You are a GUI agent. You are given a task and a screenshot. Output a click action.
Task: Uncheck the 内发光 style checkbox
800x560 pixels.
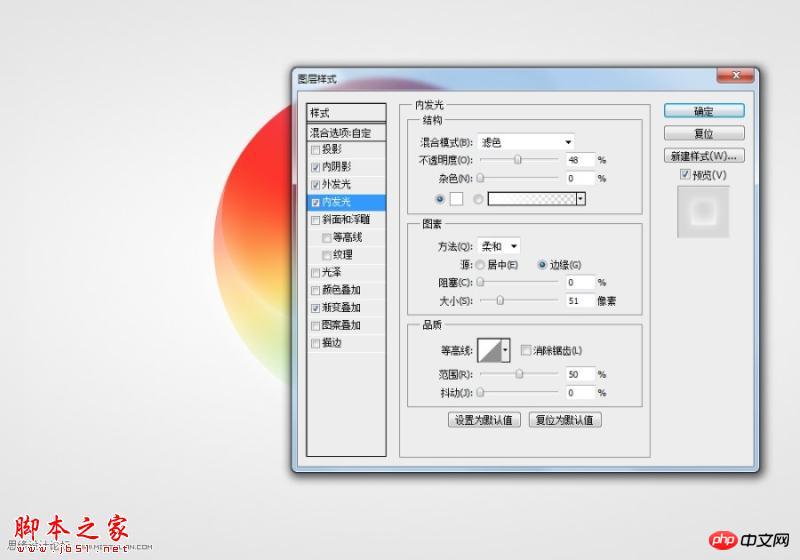[x=315, y=202]
